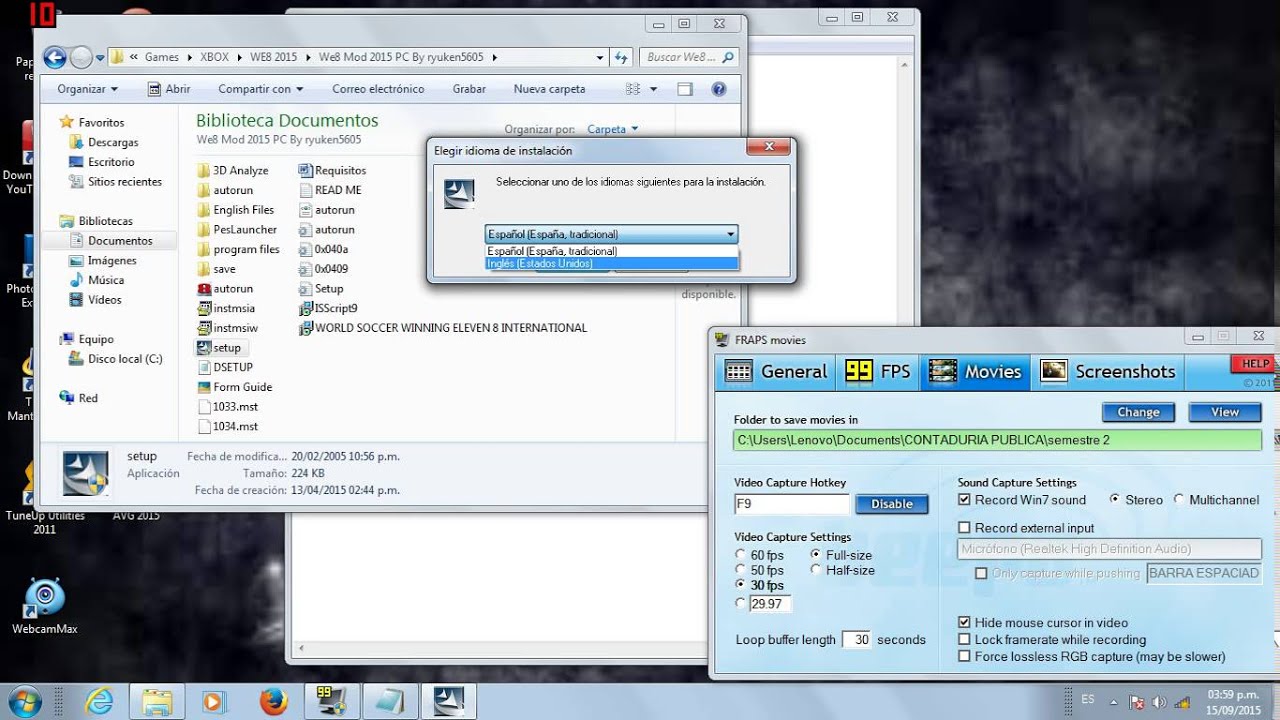Open the installation language combo box
This screenshot has height=720, width=1280.
611,234
